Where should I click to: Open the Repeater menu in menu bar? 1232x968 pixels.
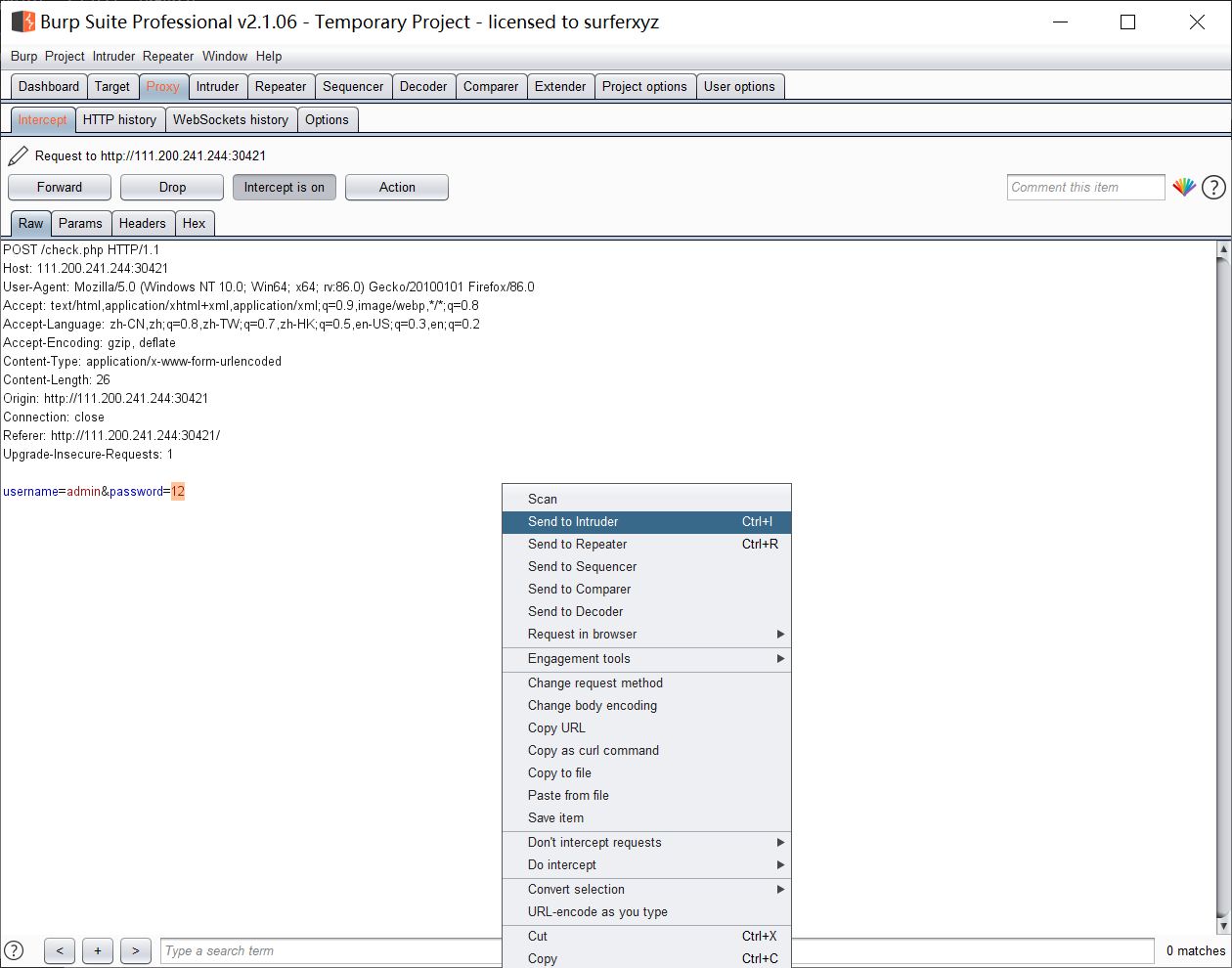pos(168,56)
